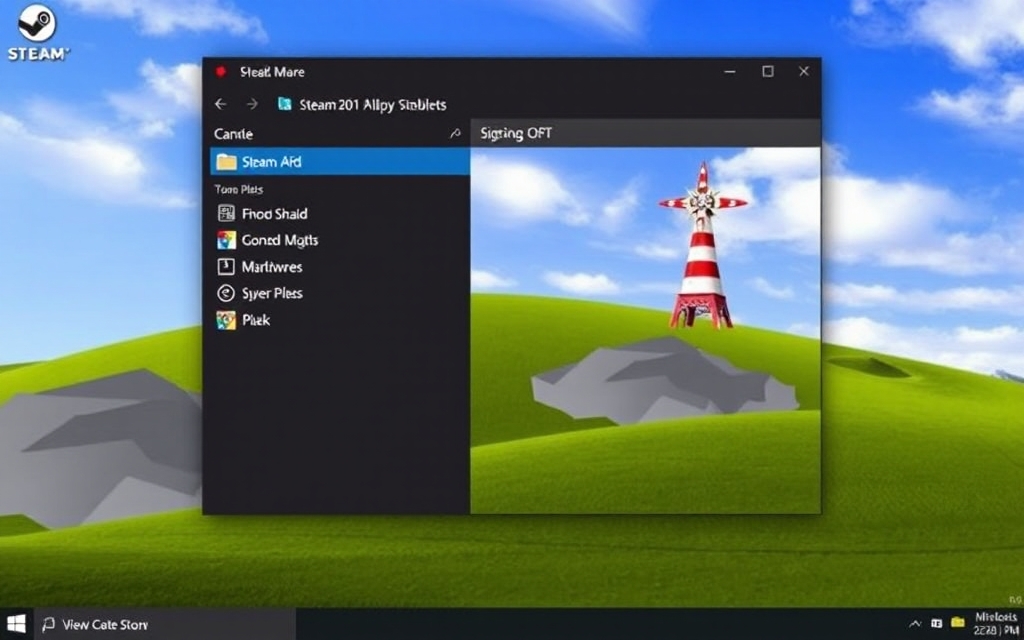Screen dimensions: 1024x640
Task: Expand the system tray hidden icons chevron
Action: click(x=915, y=624)
